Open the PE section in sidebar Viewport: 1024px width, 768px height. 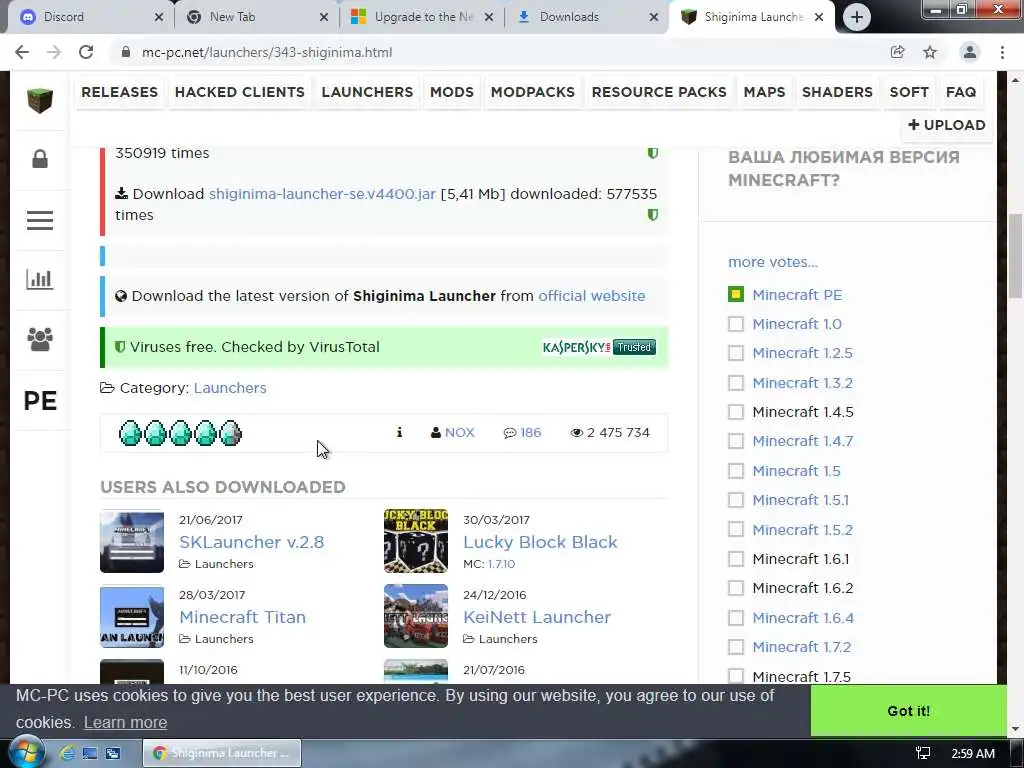point(40,400)
